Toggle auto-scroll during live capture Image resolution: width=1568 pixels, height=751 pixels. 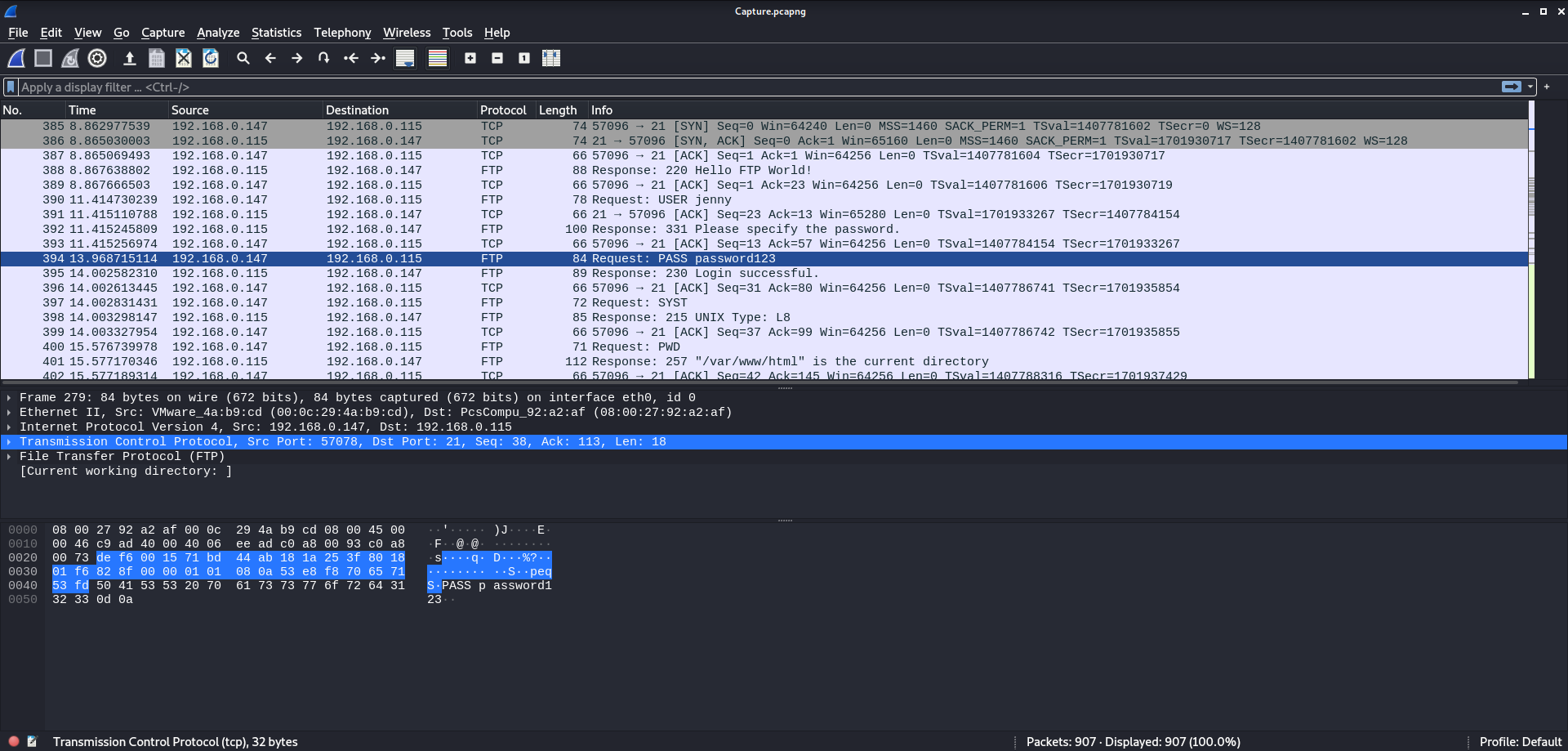pyautogui.click(x=405, y=58)
